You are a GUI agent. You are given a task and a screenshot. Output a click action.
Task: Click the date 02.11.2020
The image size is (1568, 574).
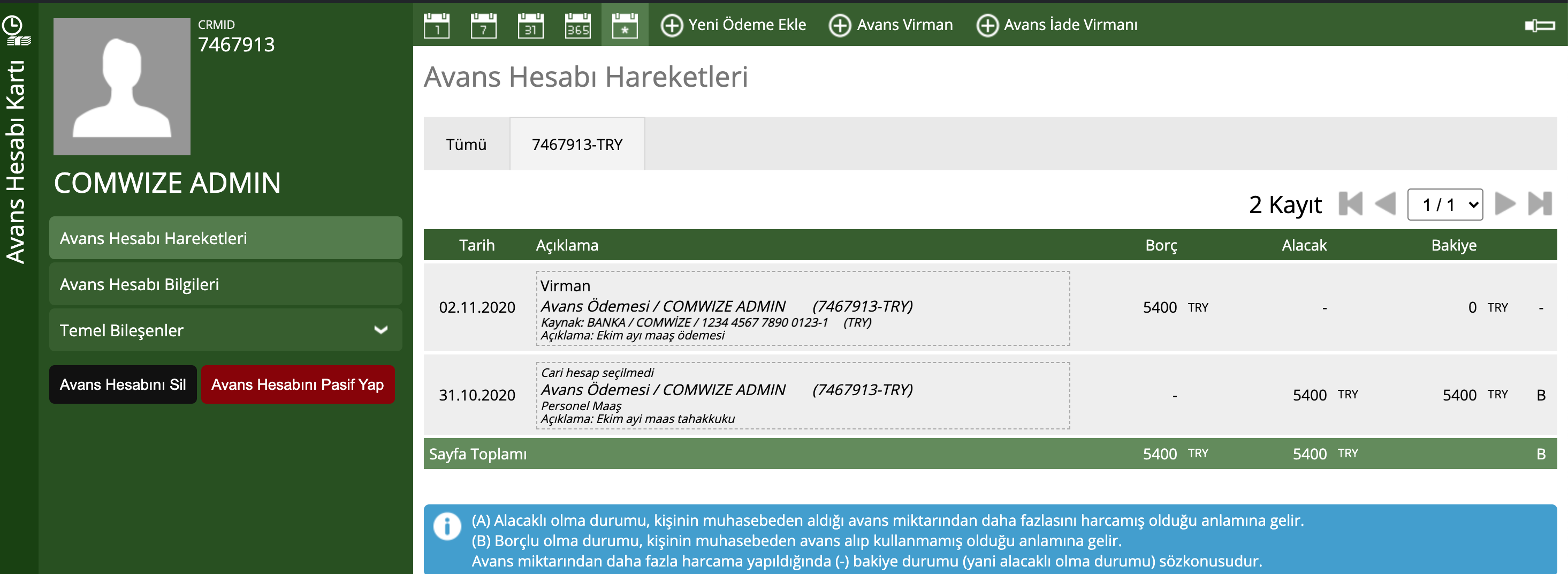(x=477, y=308)
